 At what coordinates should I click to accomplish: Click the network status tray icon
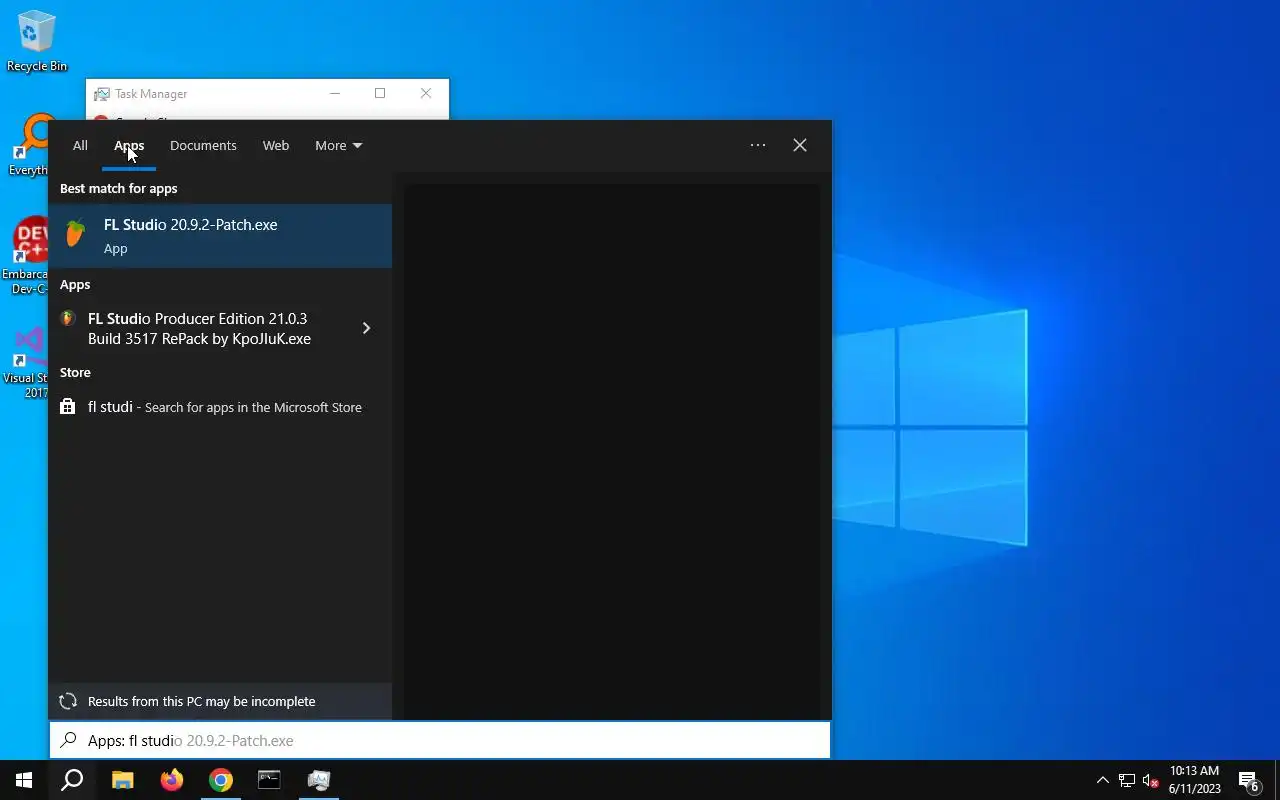pyautogui.click(x=1127, y=780)
